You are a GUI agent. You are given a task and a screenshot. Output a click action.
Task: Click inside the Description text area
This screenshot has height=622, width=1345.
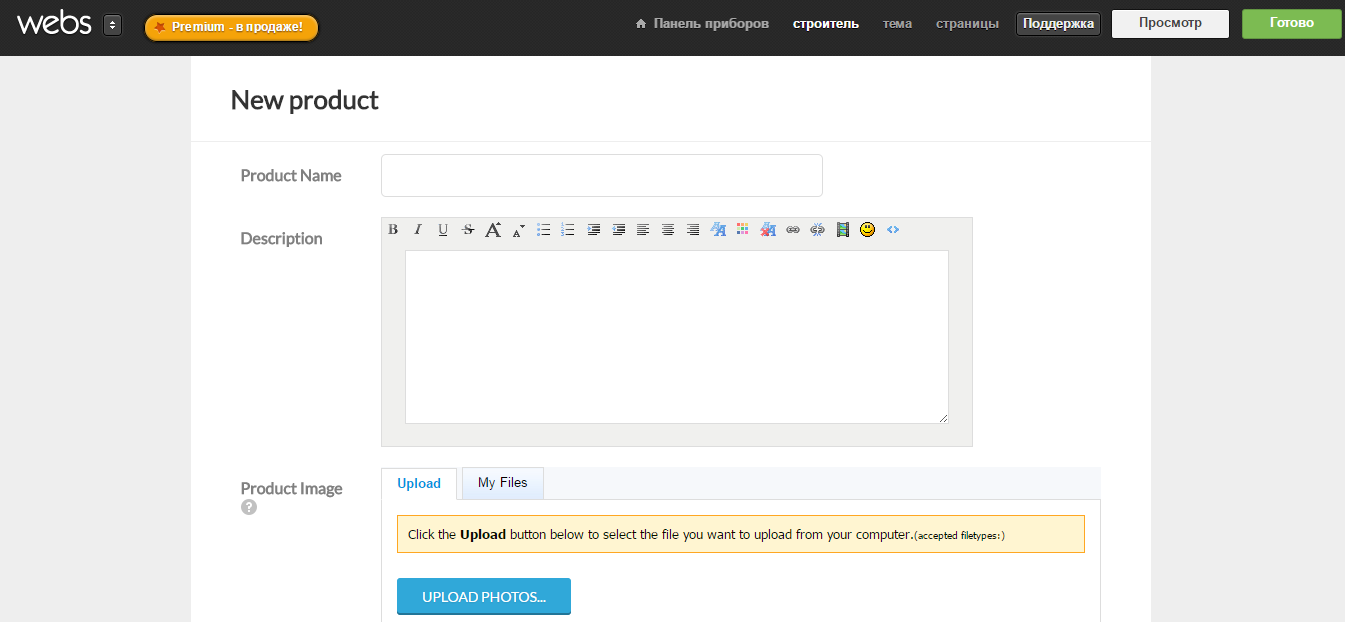(677, 337)
